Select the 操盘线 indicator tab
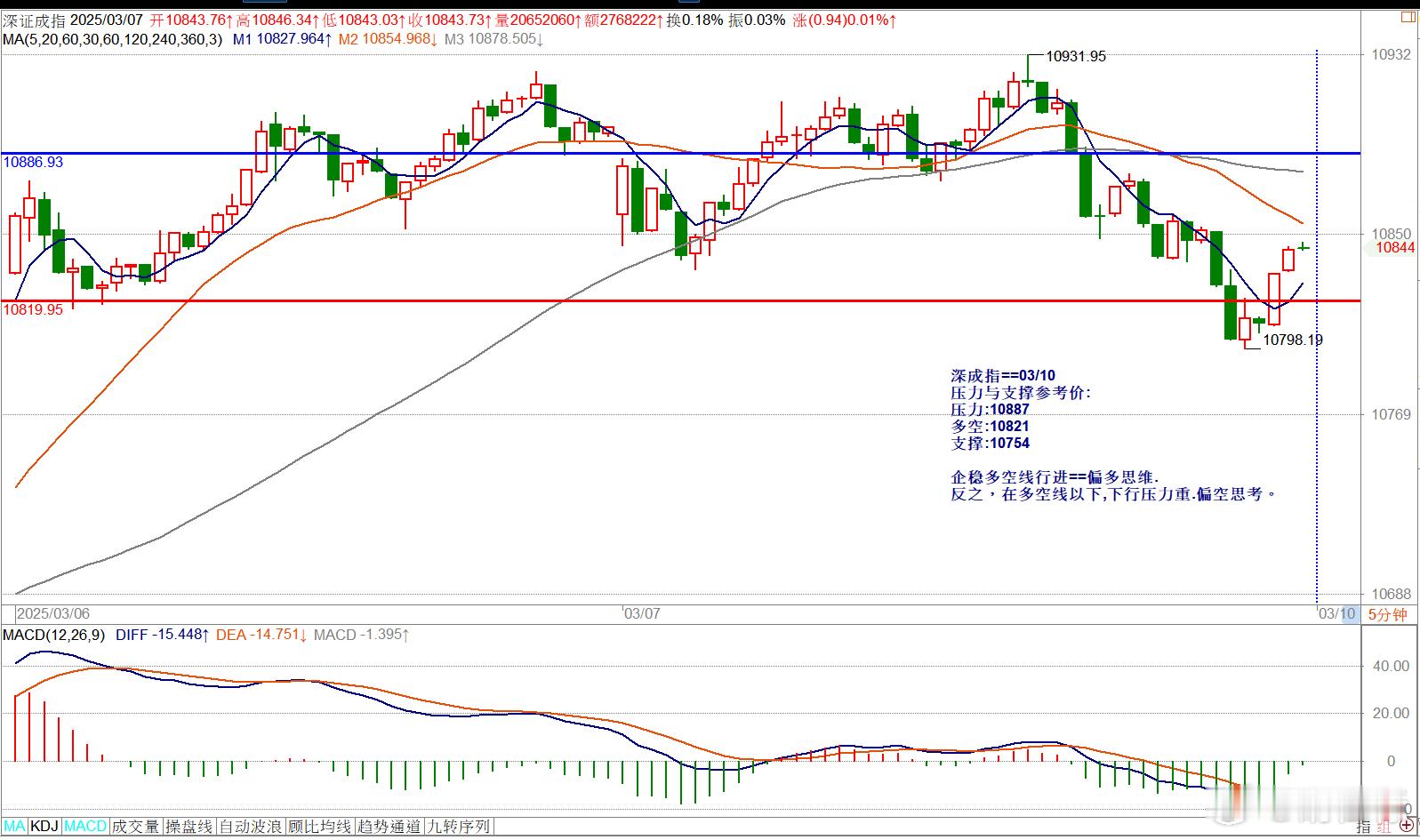The height and width of the screenshot is (840, 1420). (x=189, y=826)
